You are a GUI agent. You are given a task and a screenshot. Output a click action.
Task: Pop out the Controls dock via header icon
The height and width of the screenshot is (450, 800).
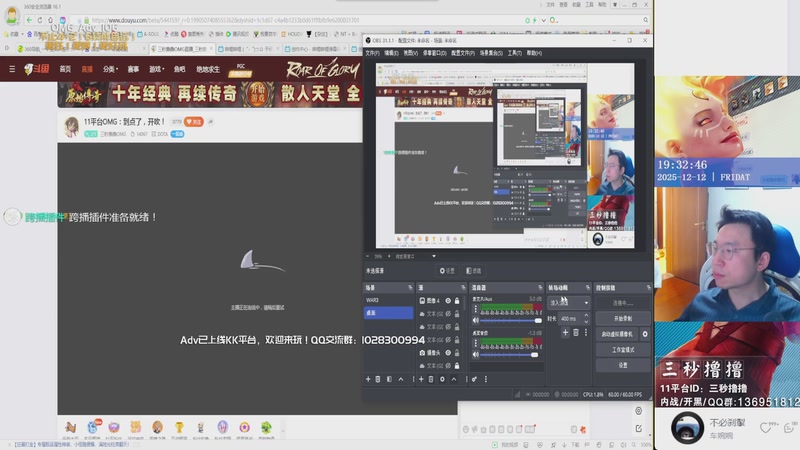click(648, 288)
